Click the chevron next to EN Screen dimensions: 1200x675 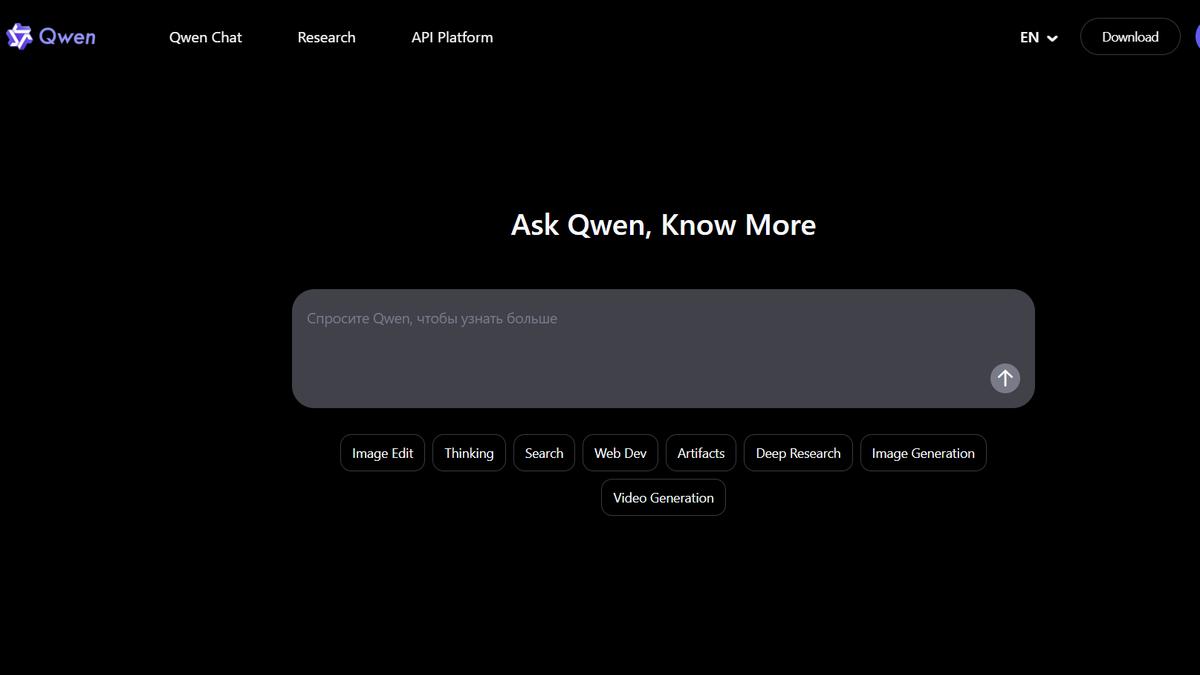point(1052,37)
